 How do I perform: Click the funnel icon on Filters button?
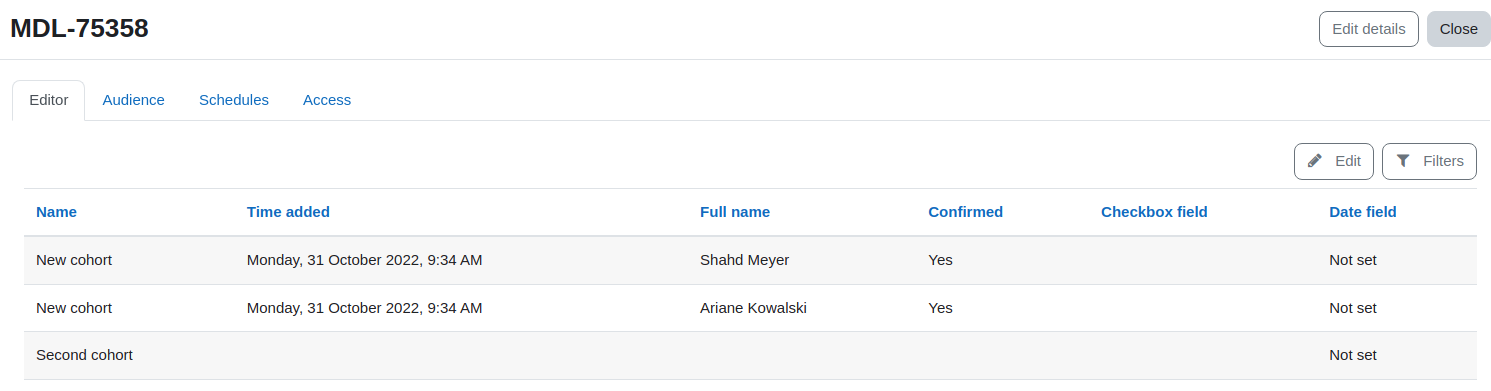(1403, 161)
